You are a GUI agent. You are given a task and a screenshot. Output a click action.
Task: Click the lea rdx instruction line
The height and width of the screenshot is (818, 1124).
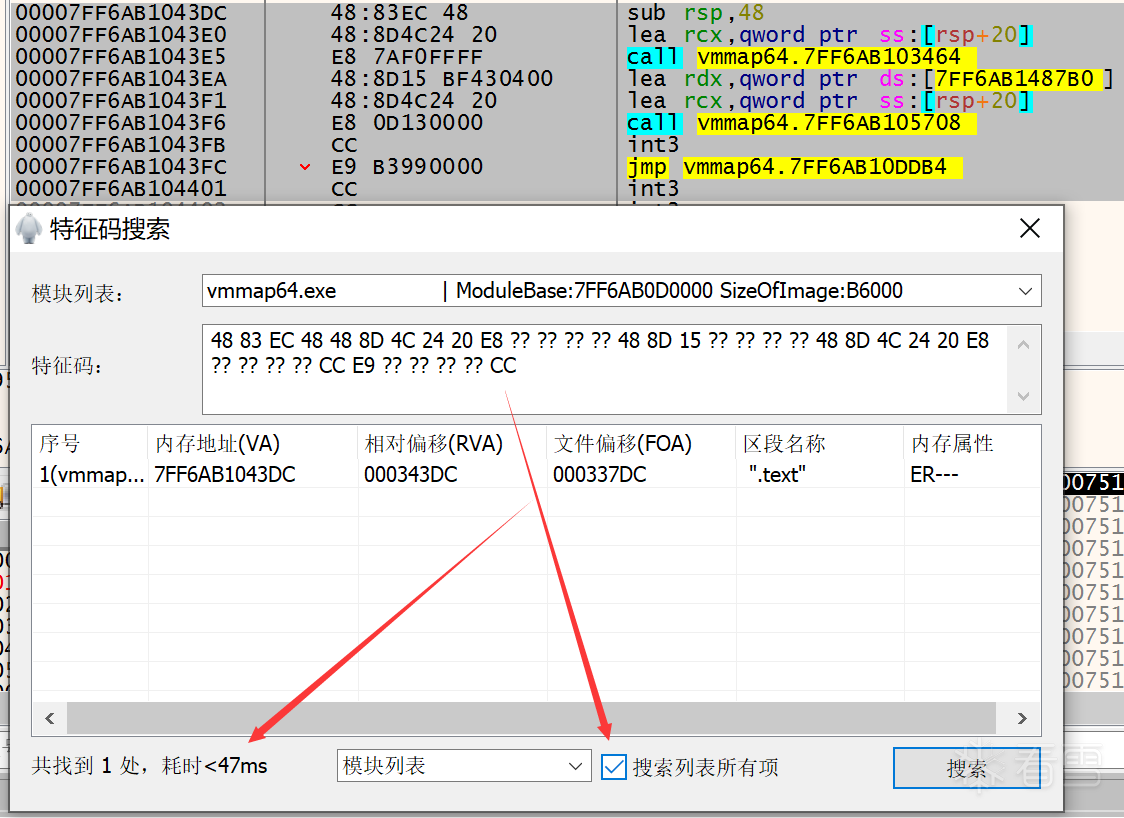click(870, 79)
